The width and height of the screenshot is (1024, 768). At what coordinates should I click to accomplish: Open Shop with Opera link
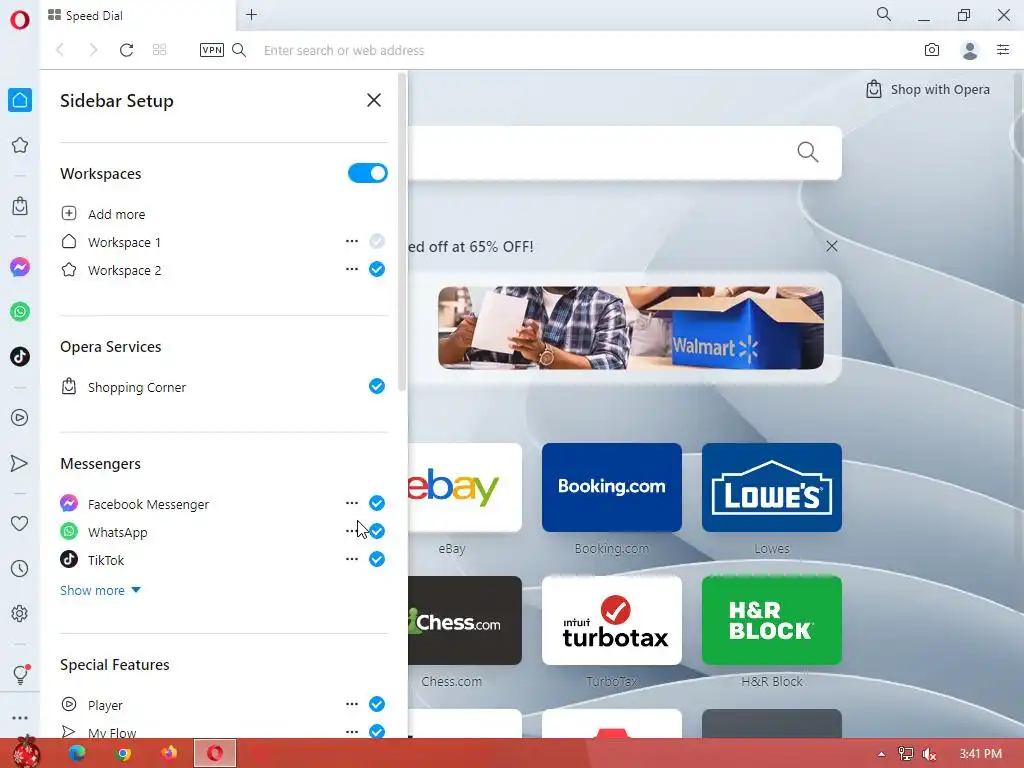927,89
